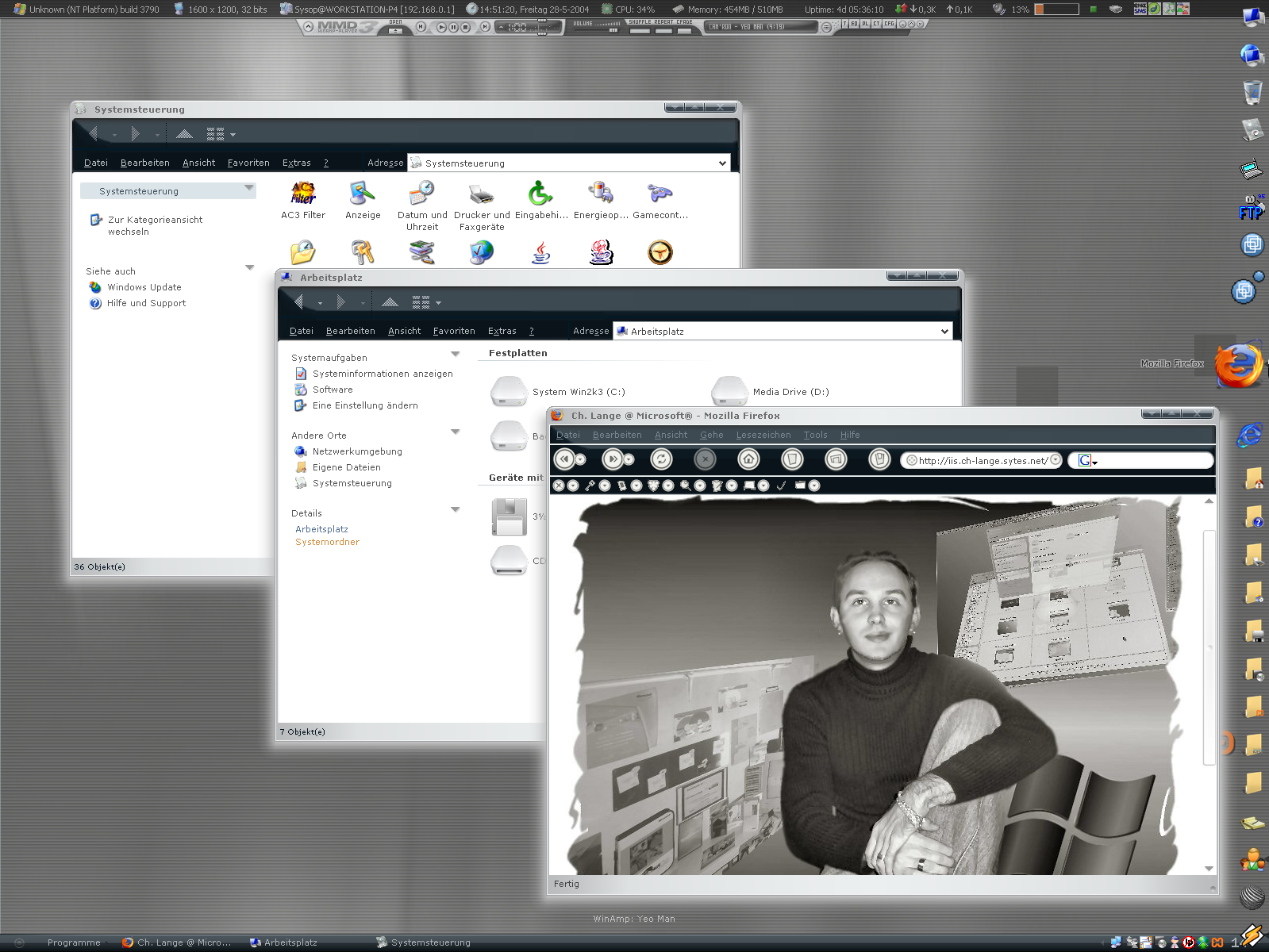The height and width of the screenshot is (952, 1269).
Task: Toggle Winamp repeat mode
Action: 663,30
